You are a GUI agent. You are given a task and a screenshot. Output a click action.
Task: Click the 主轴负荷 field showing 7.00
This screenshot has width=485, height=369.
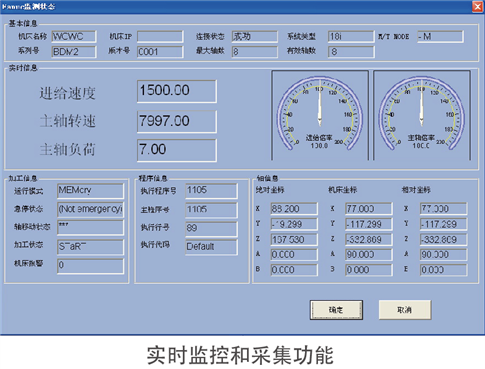click(177, 150)
